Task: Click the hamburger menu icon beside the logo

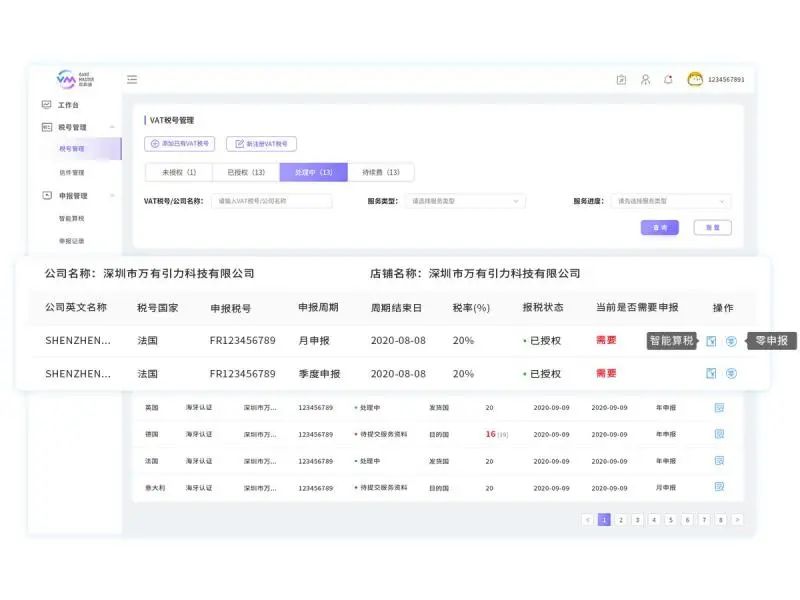Action: (x=130, y=78)
